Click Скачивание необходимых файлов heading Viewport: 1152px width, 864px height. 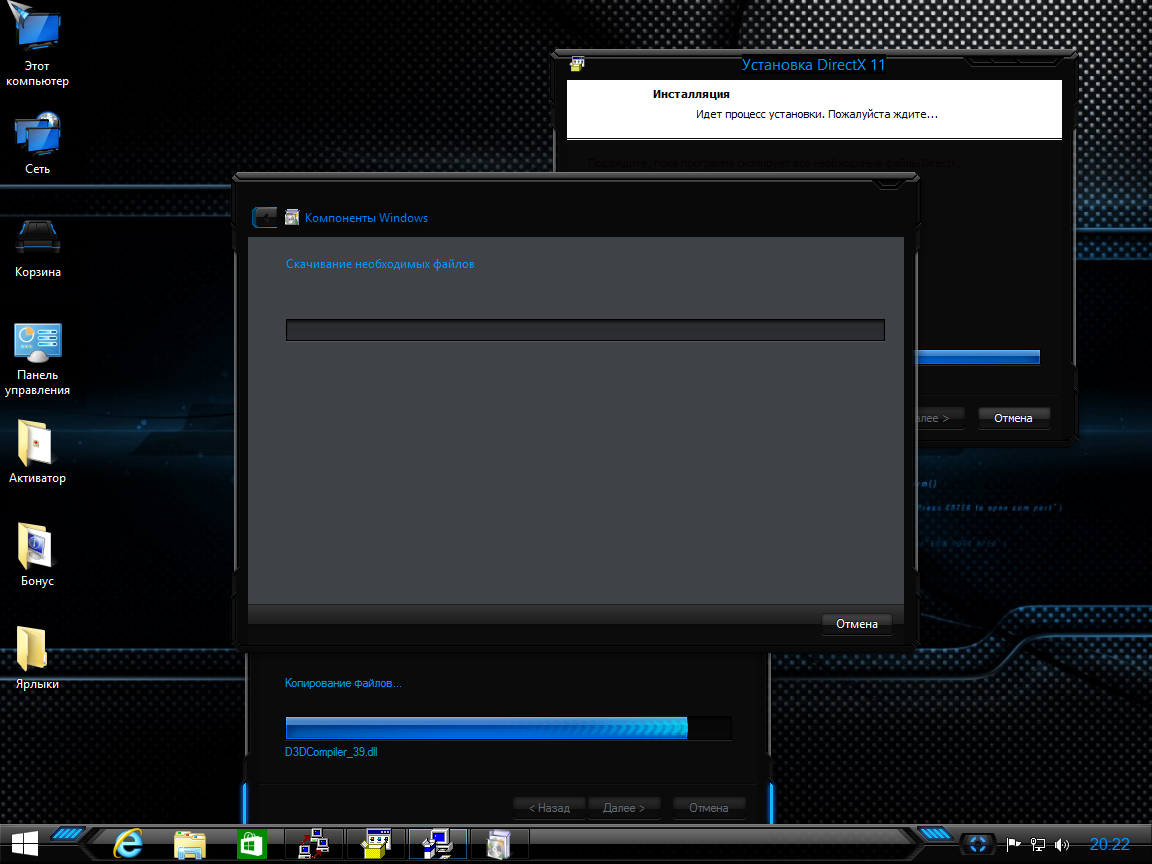(380, 264)
